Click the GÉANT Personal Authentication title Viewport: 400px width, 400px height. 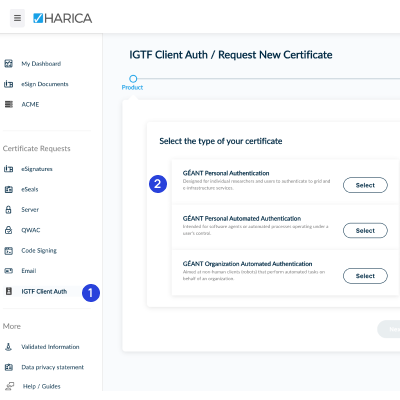click(226, 173)
